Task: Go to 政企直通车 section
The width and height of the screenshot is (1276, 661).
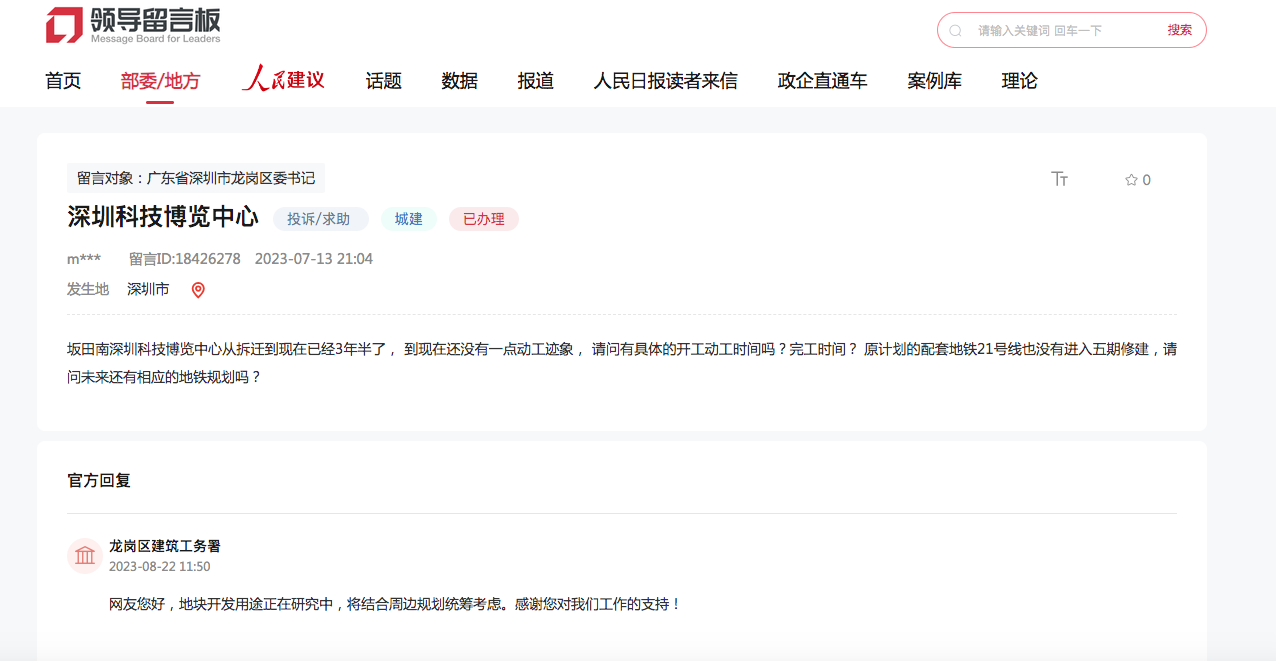Action: coord(822,81)
